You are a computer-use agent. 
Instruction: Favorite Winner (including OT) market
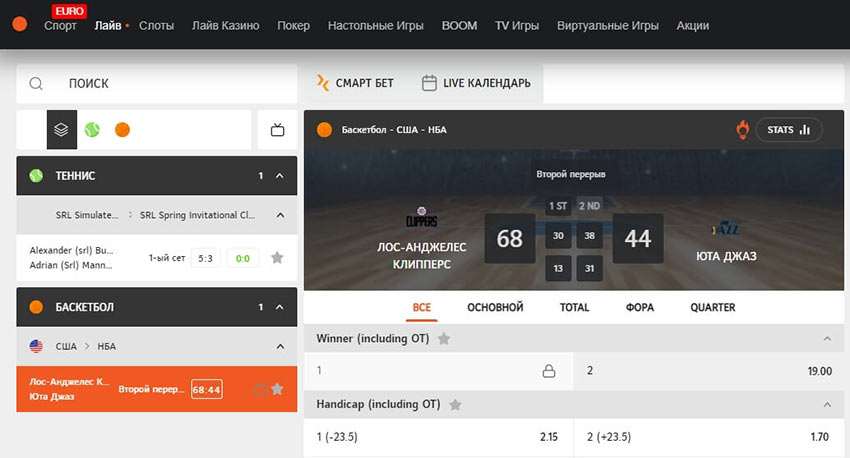444,339
